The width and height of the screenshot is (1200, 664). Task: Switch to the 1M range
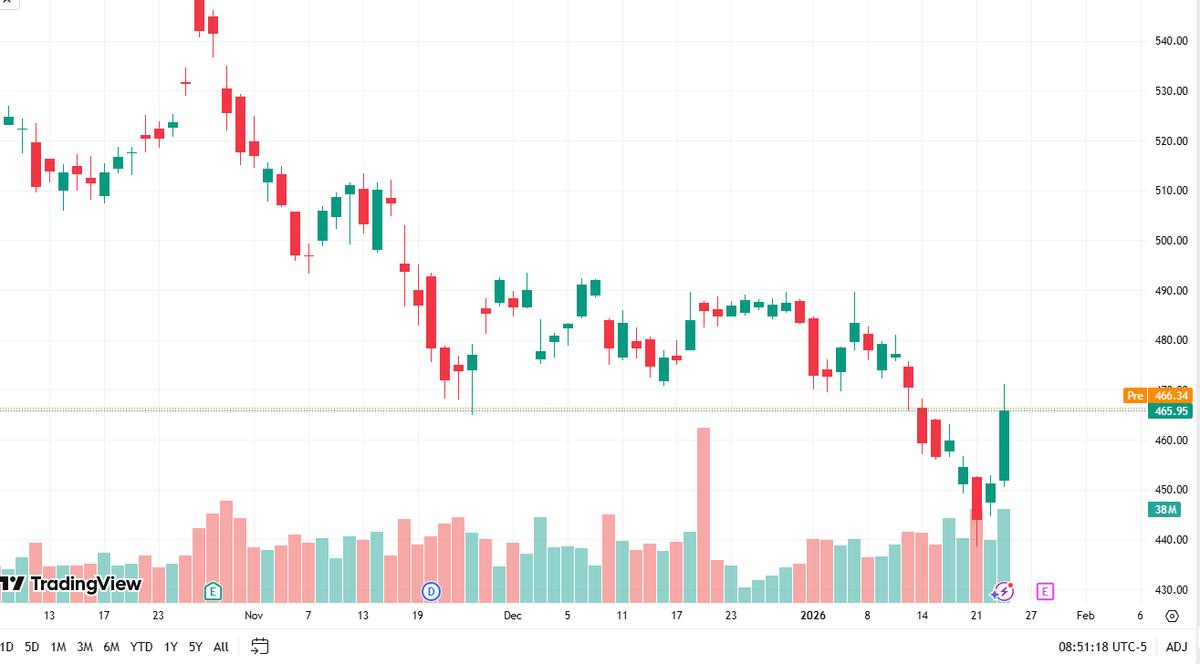tap(59, 647)
